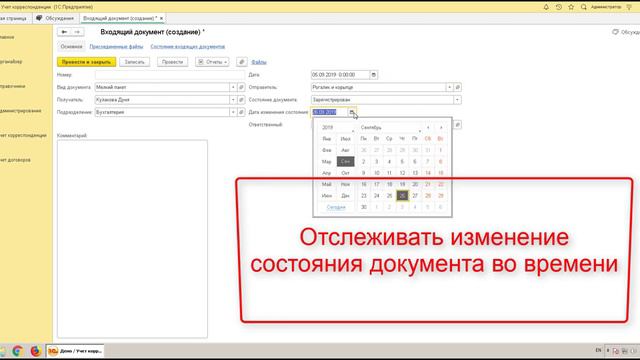Open the Отправитель item with its open icon

[458, 87]
